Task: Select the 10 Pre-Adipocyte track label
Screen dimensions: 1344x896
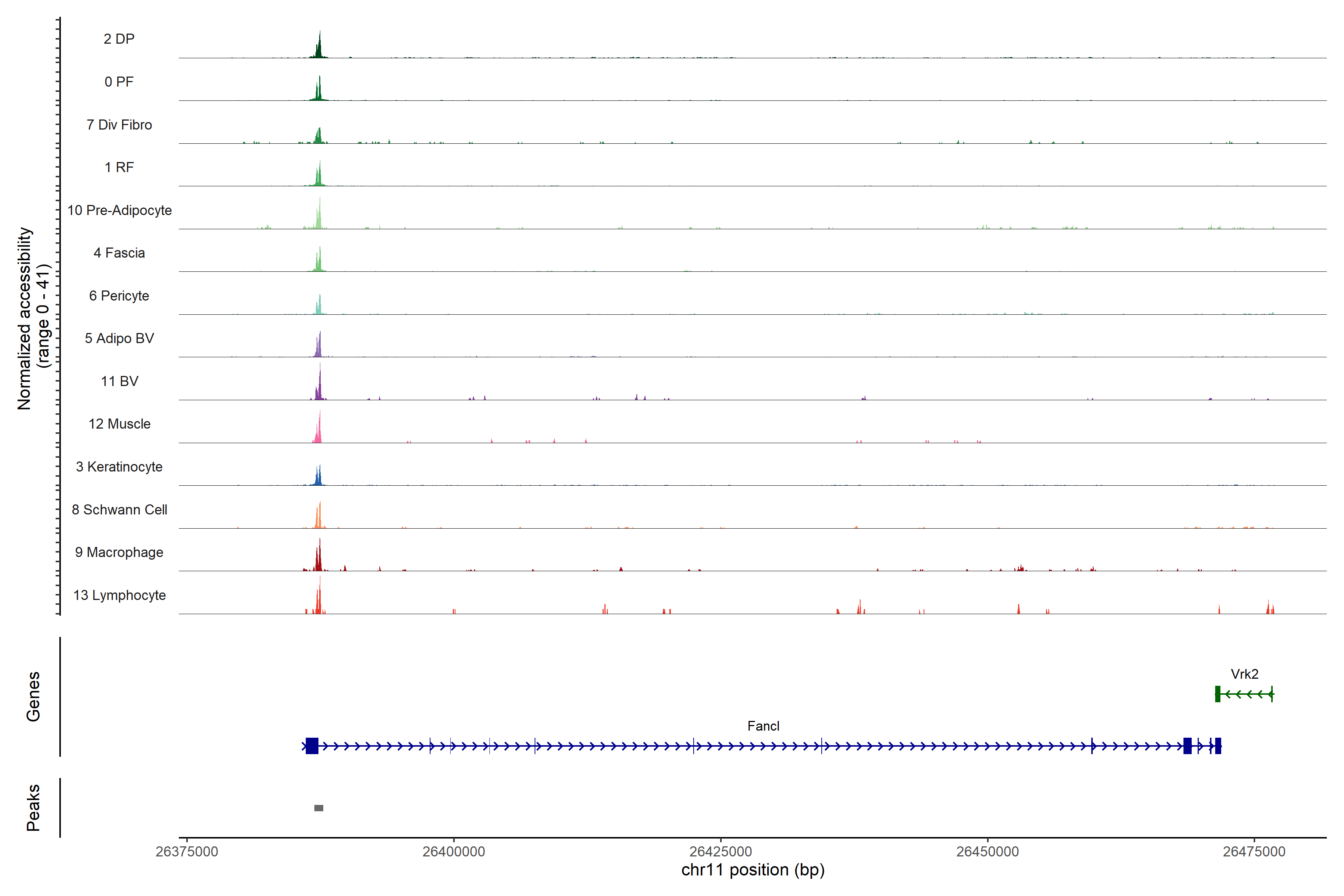Action: (119, 210)
